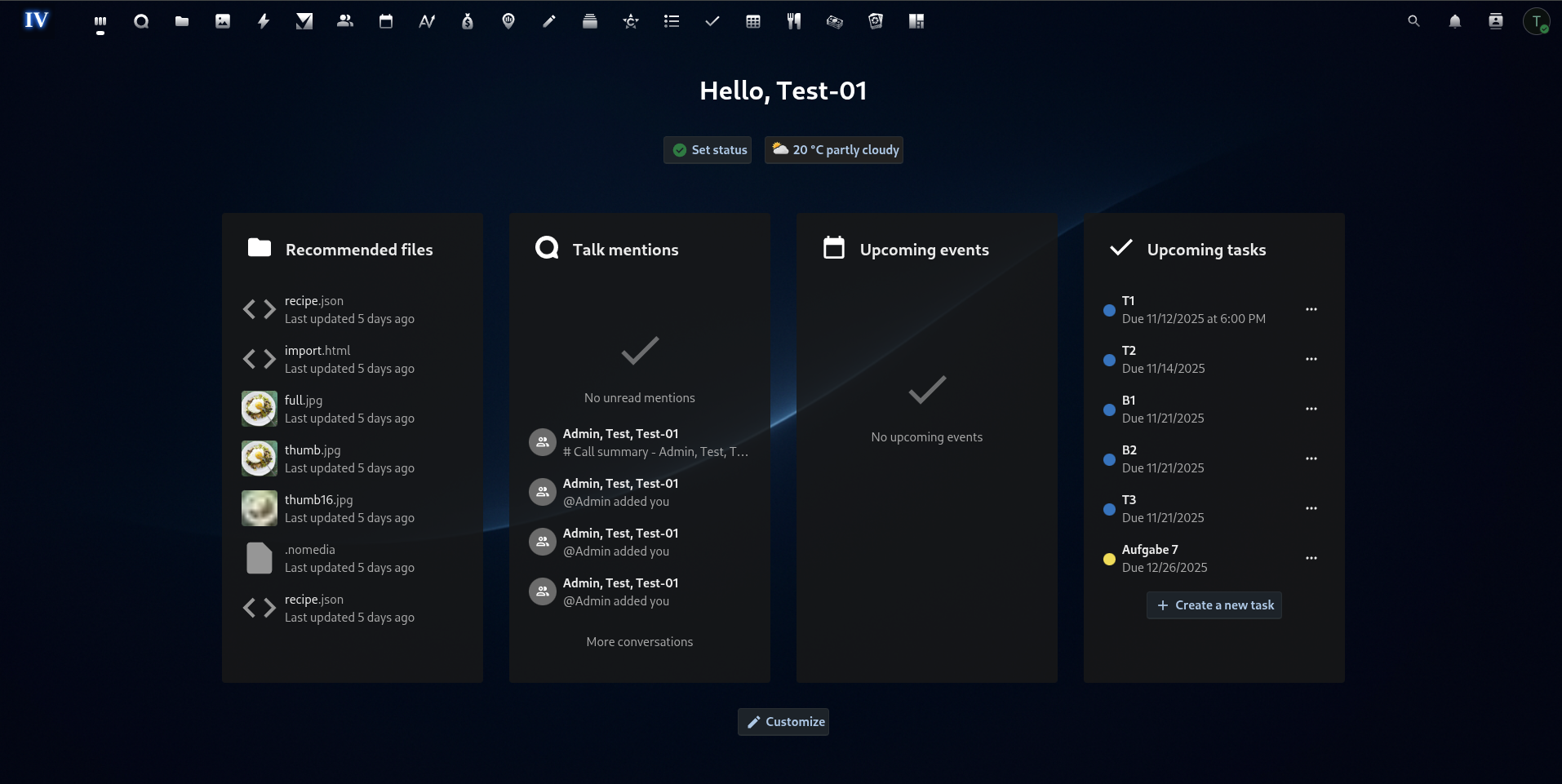
Task: Open notifications via the bell icon
Action: tap(1454, 21)
